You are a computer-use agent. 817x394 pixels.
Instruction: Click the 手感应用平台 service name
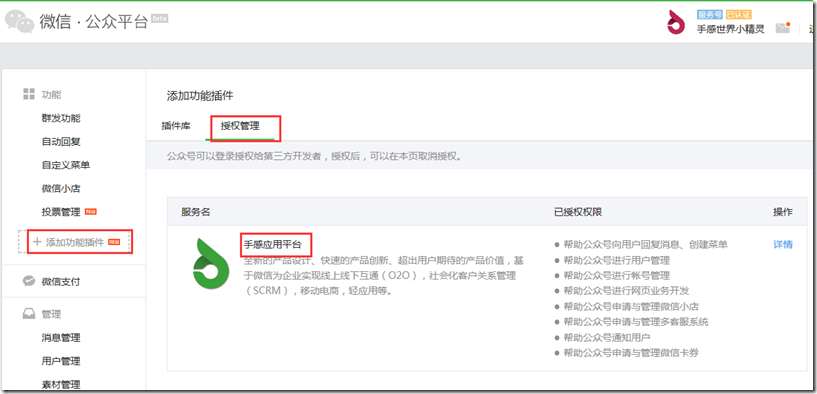(273, 244)
